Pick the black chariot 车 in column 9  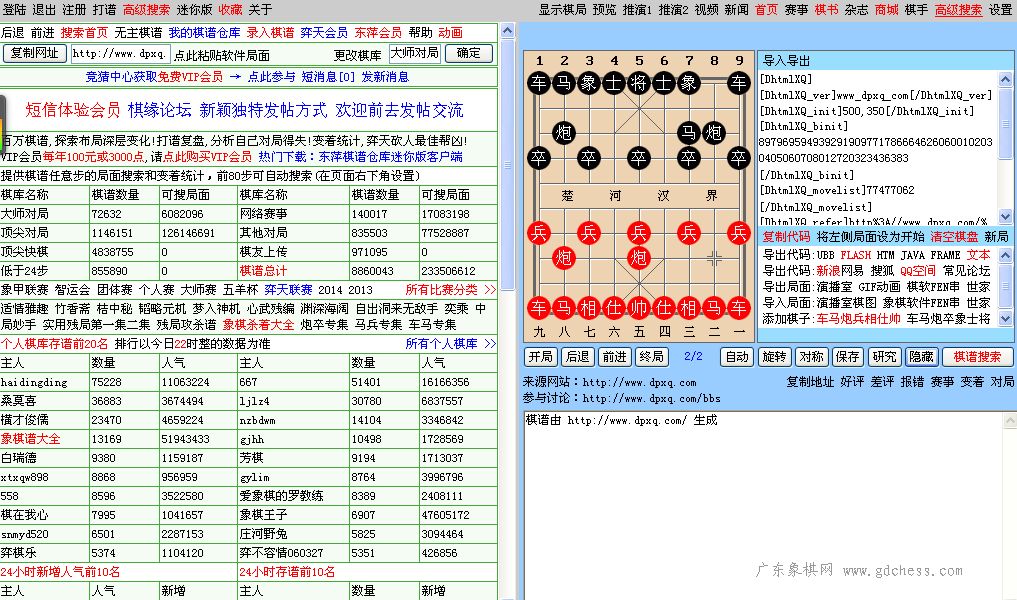739,82
